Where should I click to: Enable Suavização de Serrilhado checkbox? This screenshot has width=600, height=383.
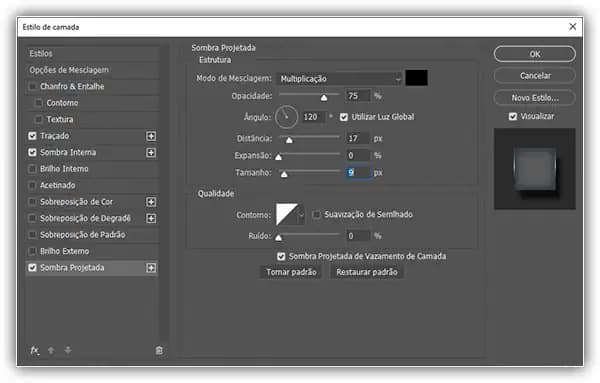pos(316,214)
